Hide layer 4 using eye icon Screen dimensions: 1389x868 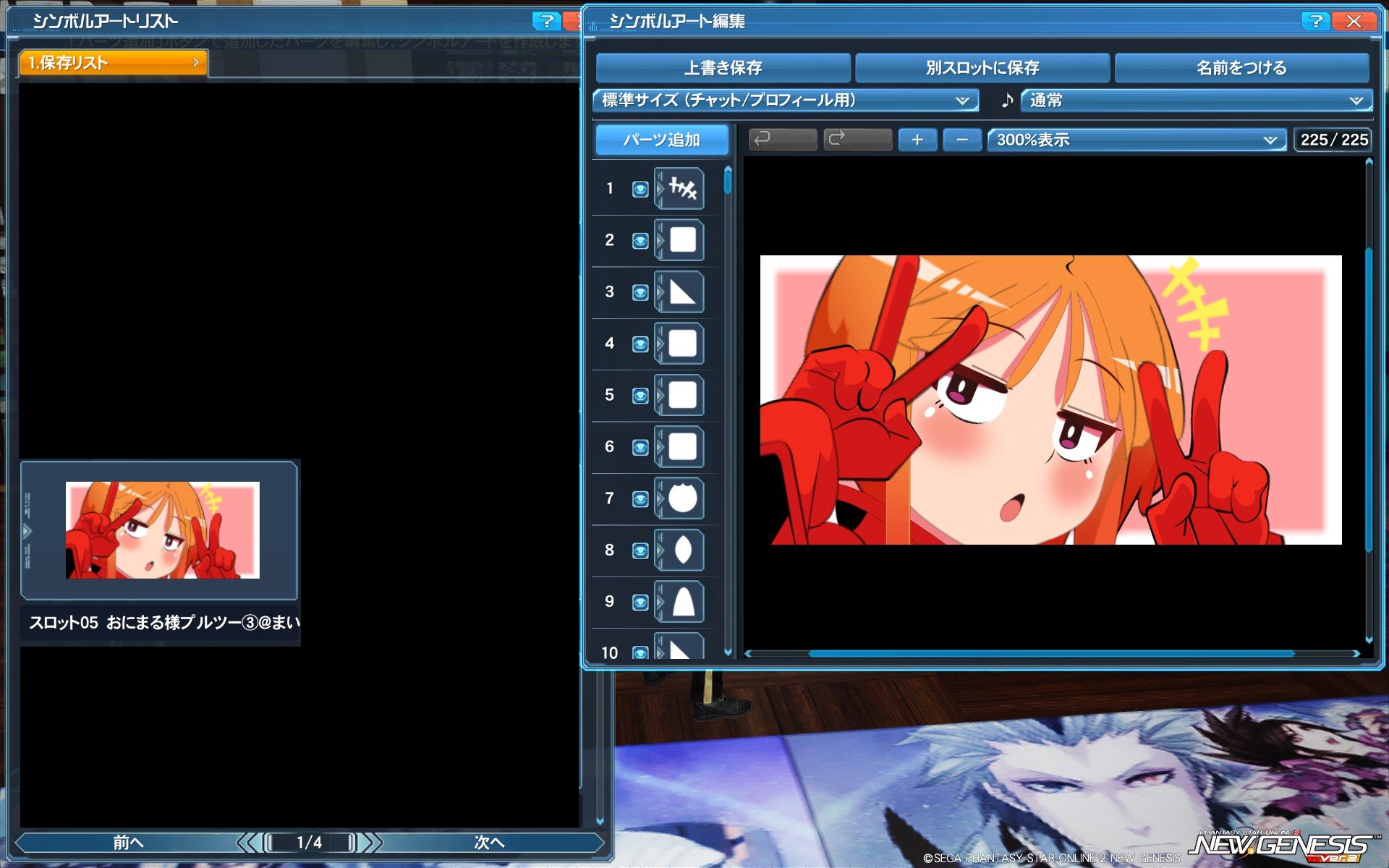pos(640,344)
